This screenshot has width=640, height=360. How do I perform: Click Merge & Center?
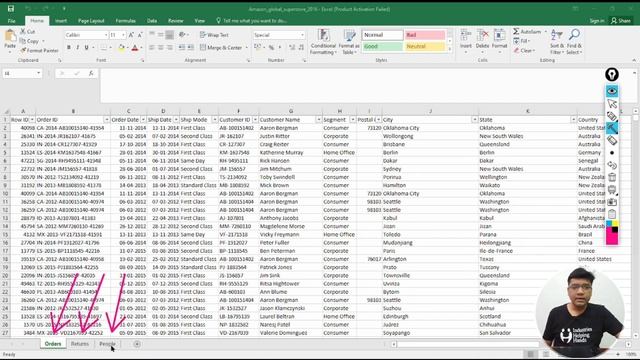pos(221,48)
